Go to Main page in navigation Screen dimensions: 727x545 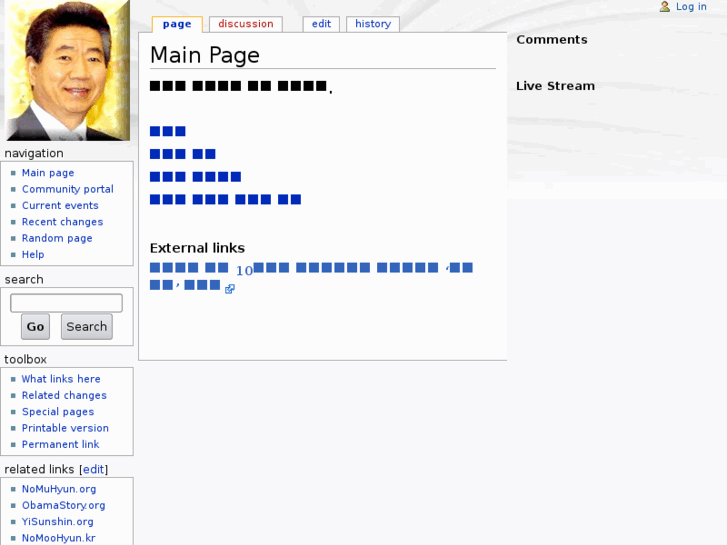tap(48, 173)
